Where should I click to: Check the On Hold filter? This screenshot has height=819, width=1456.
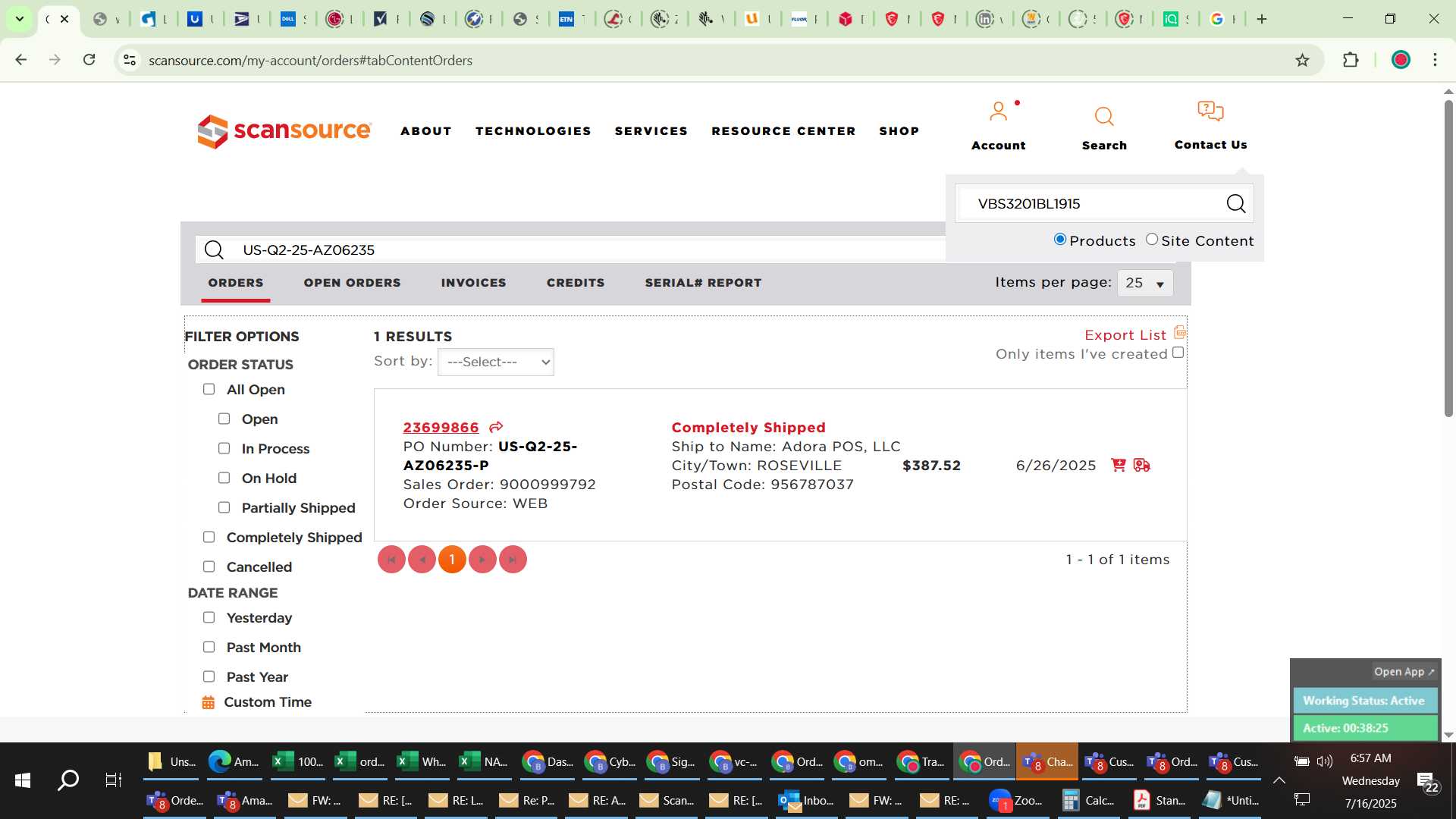pos(224,478)
